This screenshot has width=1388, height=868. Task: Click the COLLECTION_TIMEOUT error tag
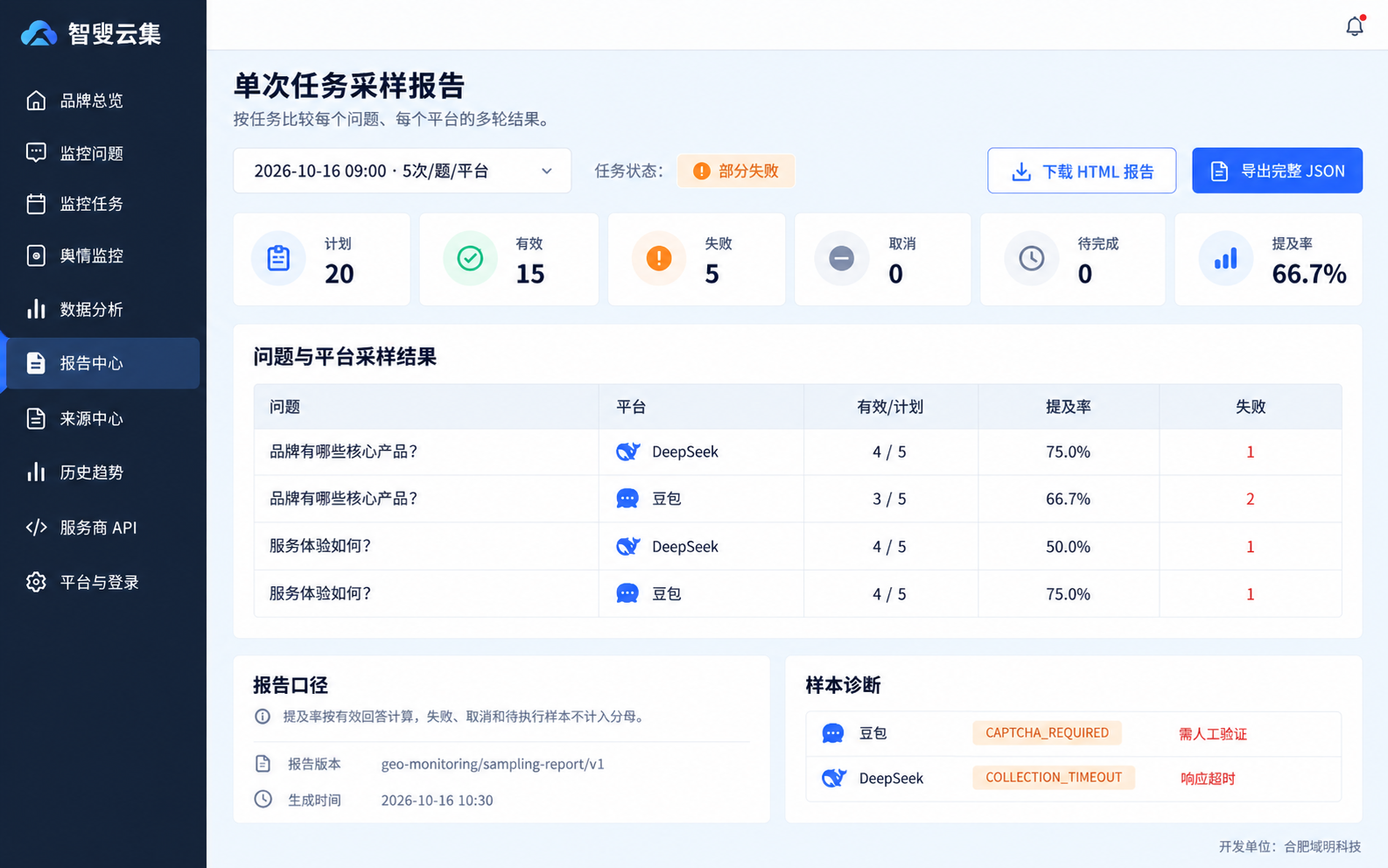click(x=1054, y=778)
